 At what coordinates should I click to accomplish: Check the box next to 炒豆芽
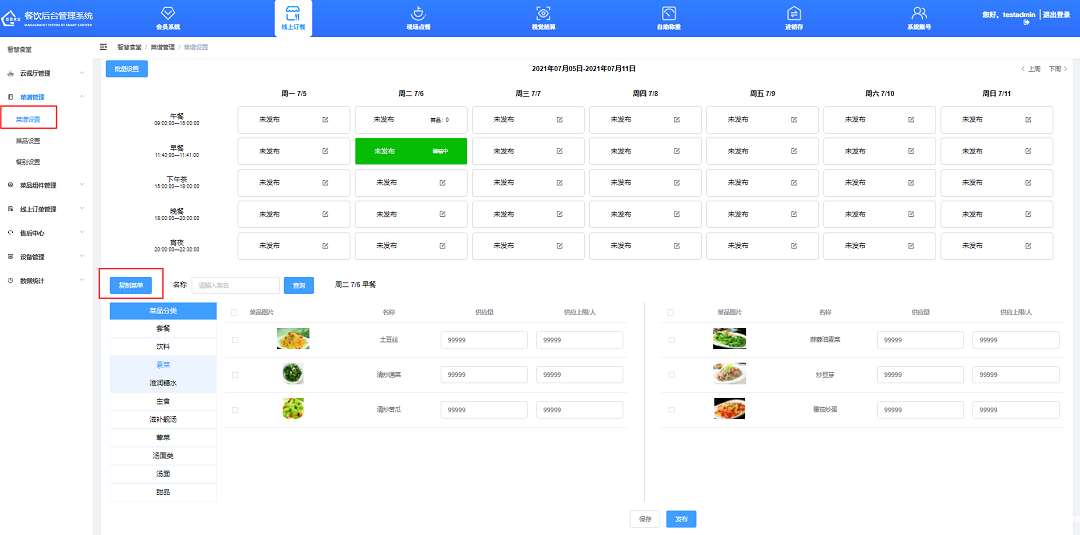(672, 374)
